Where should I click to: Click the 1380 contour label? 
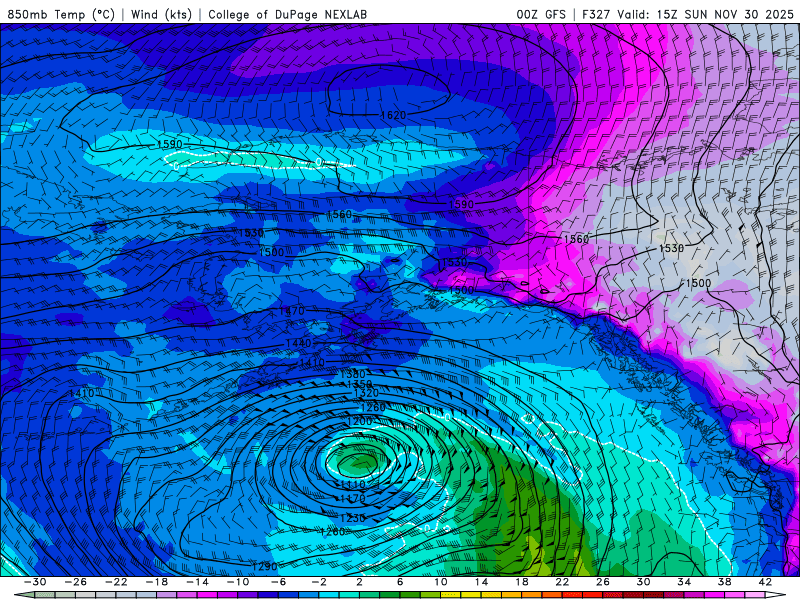[353, 375]
